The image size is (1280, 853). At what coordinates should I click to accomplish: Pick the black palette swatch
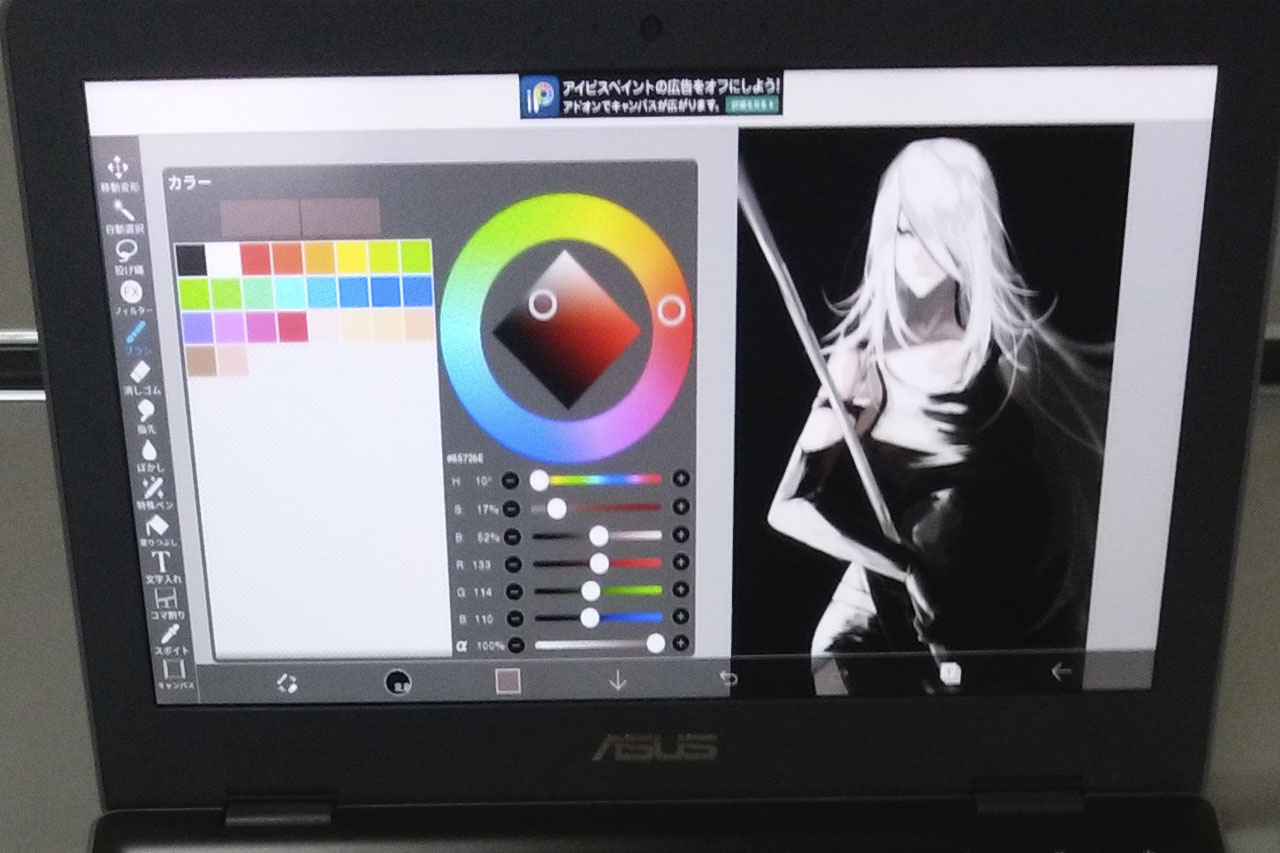coord(191,260)
